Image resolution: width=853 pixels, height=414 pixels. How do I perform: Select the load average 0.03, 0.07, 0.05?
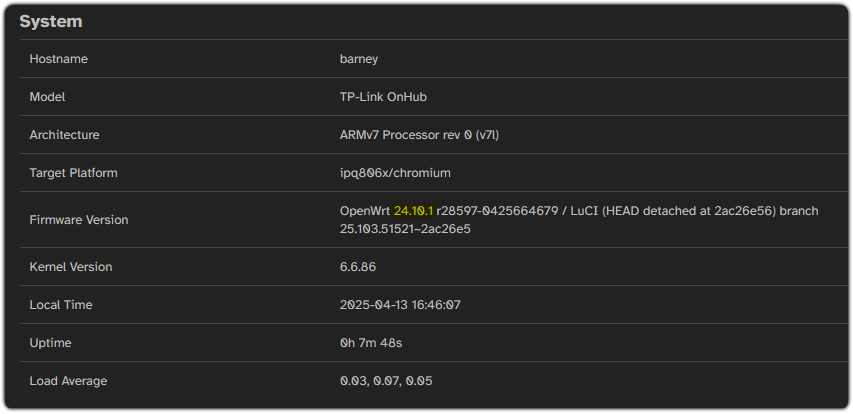pyautogui.click(x=386, y=381)
